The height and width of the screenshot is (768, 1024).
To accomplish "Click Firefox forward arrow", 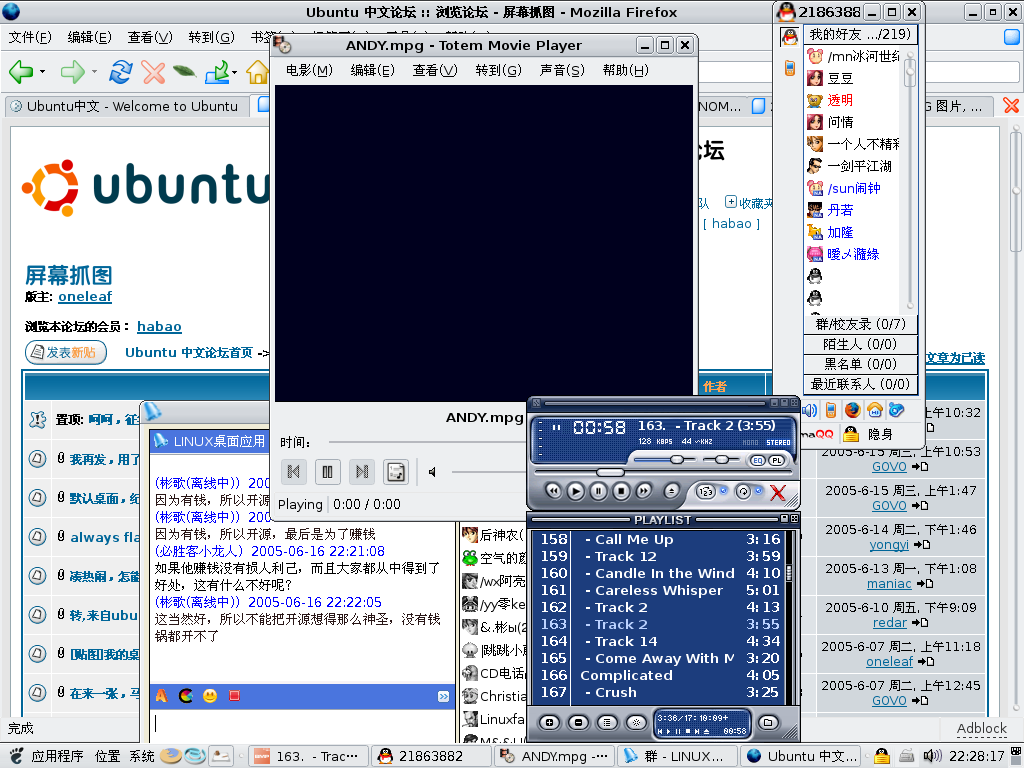I will pyautogui.click(x=72, y=71).
